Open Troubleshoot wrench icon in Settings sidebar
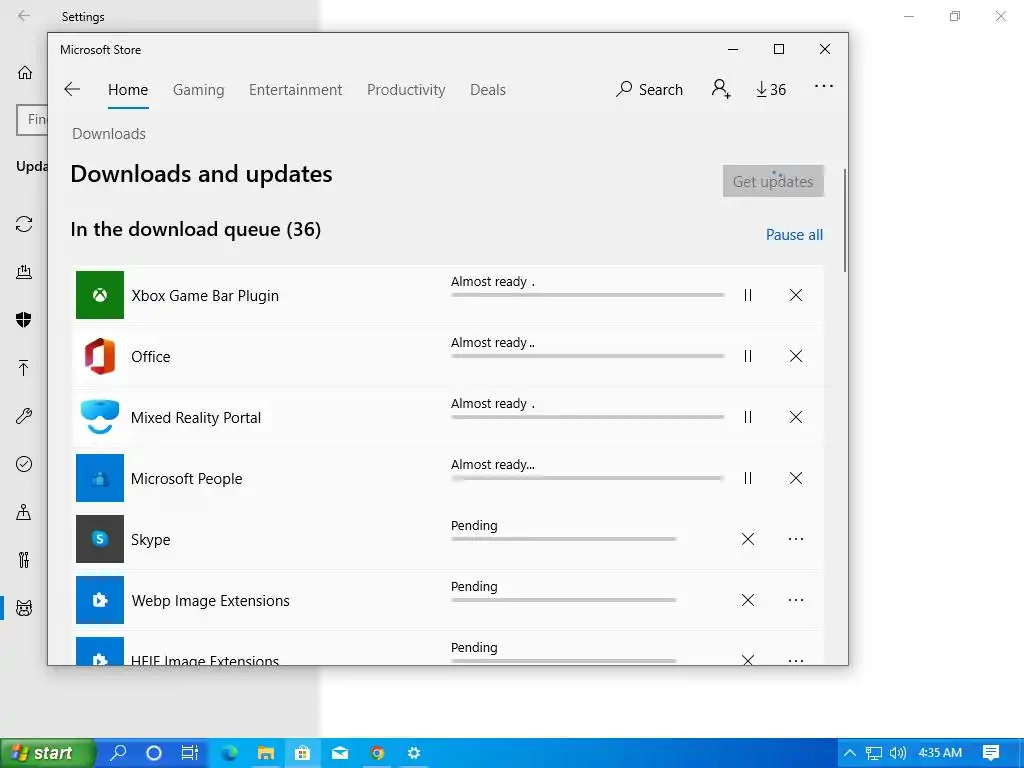1024x768 pixels. (x=24, y=416)
